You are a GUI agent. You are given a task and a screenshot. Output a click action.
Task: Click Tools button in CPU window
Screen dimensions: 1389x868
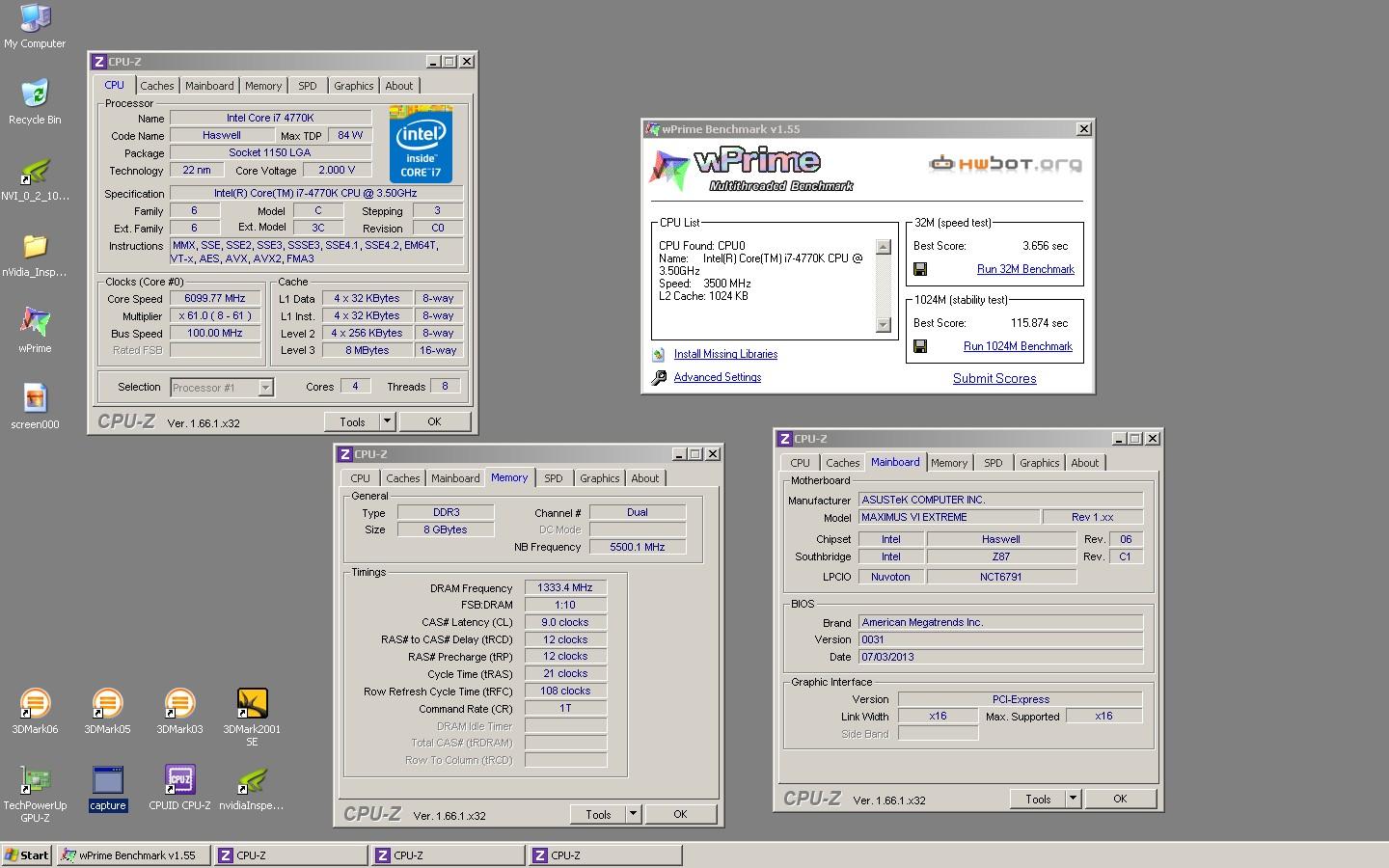(x=352, y=421)
